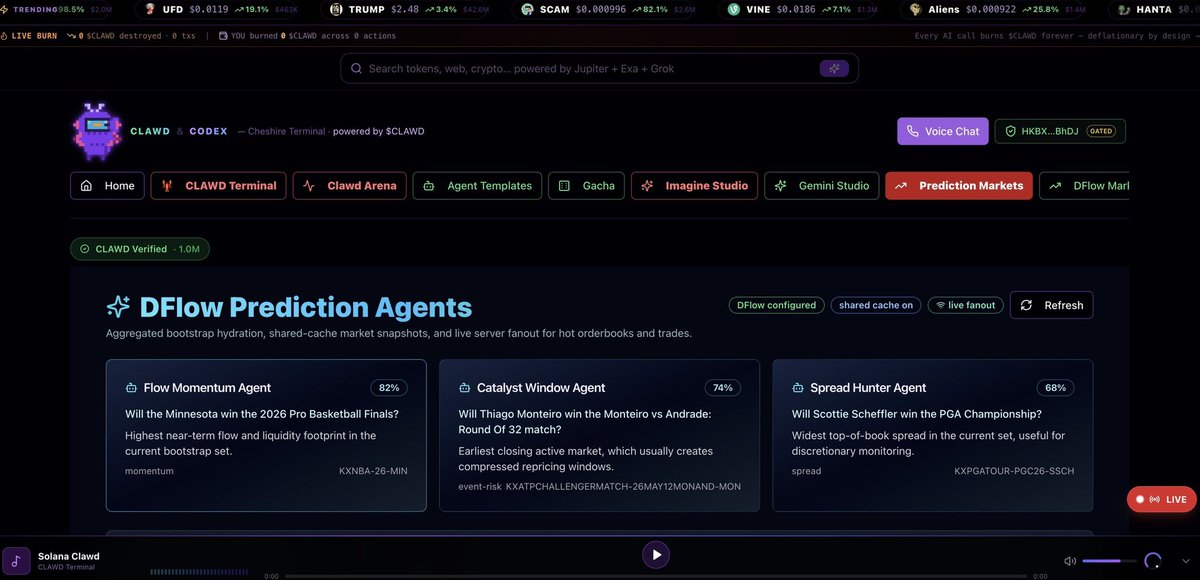Click the Live Burn flame icon
Image resolution: width=1200 pixels, height=580 pixels.
[5, 35]
